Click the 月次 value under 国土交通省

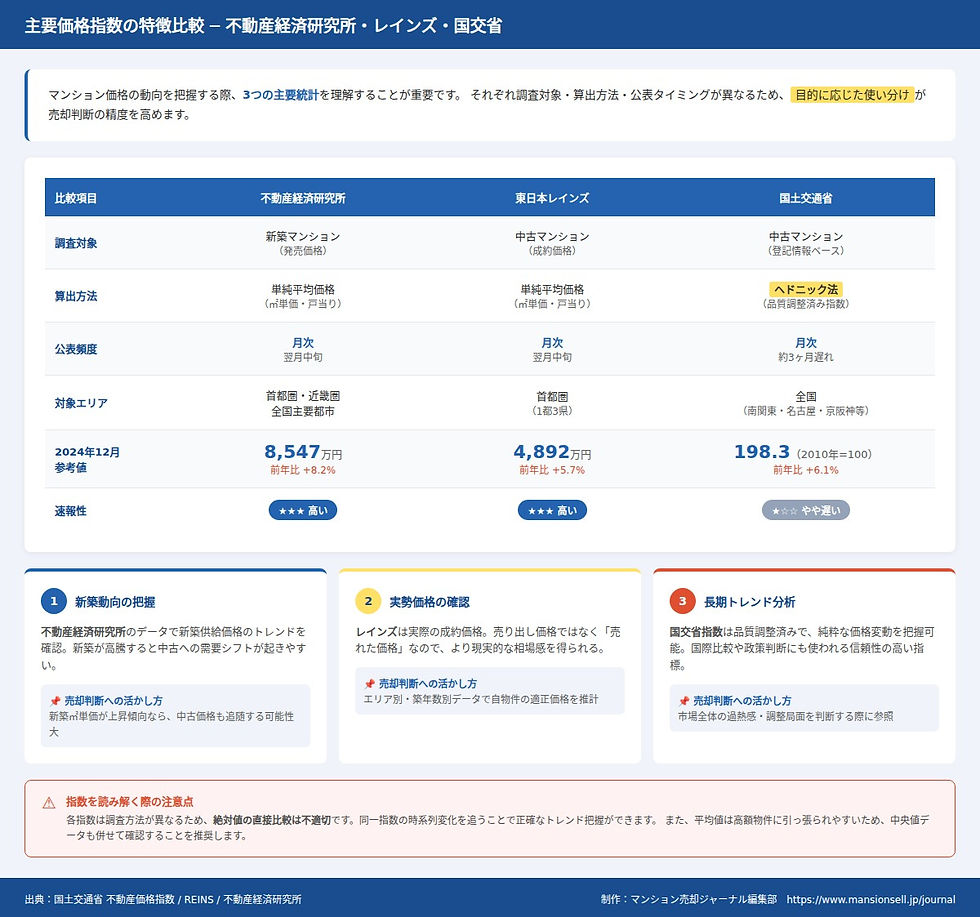[806, 343]
